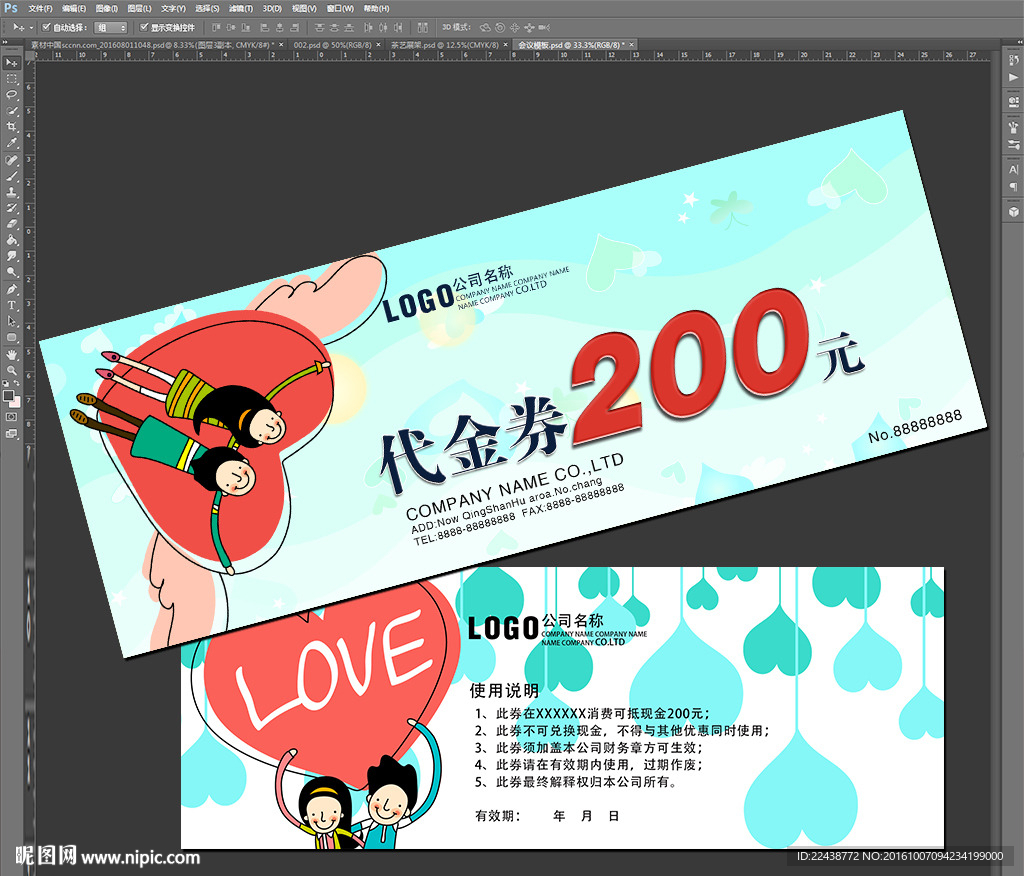Select the Lasso tool
Screen dimensions: 1024x876
[x=12, y=95]
